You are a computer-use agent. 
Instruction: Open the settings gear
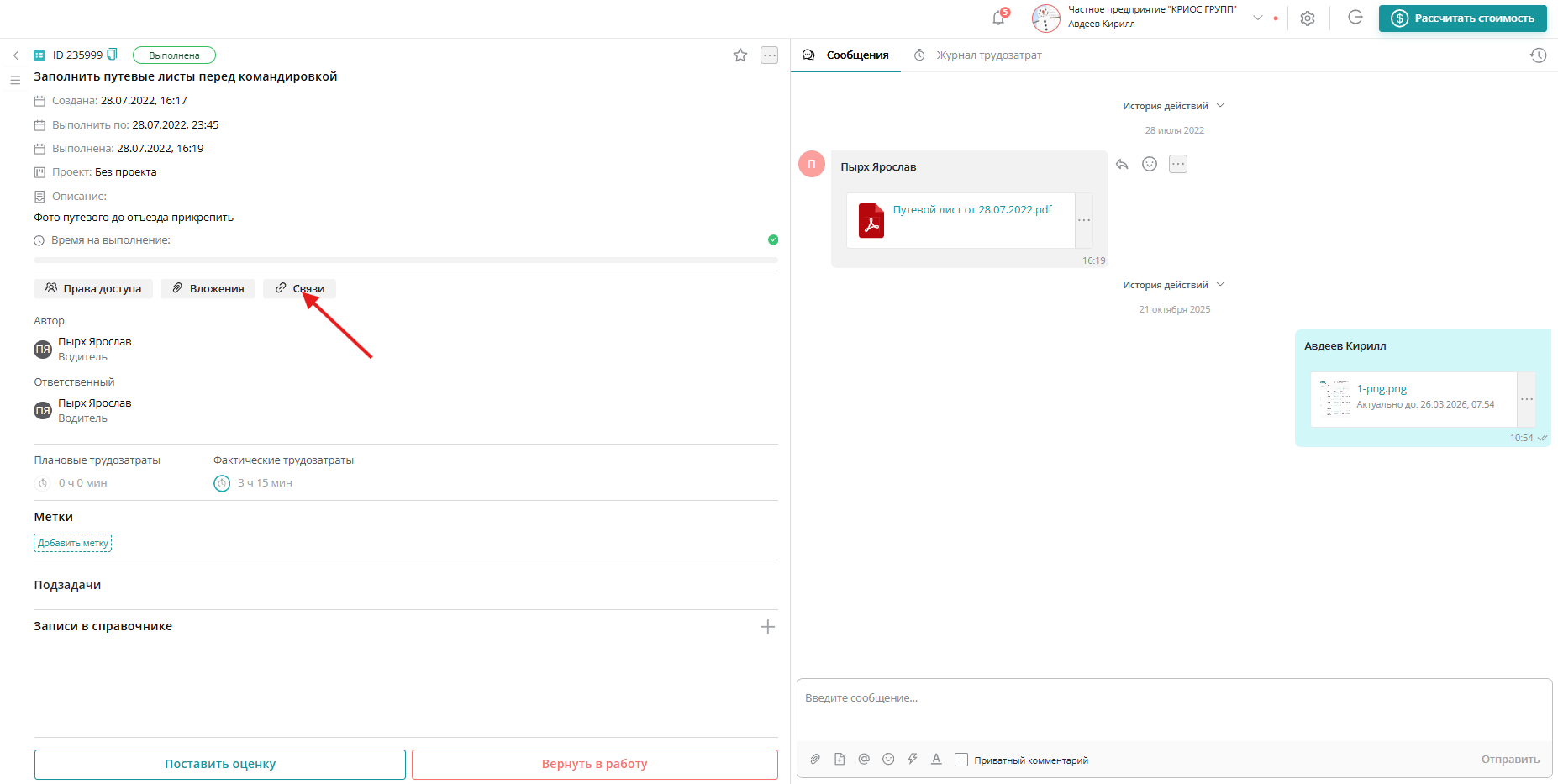[x=1307, y=18]
